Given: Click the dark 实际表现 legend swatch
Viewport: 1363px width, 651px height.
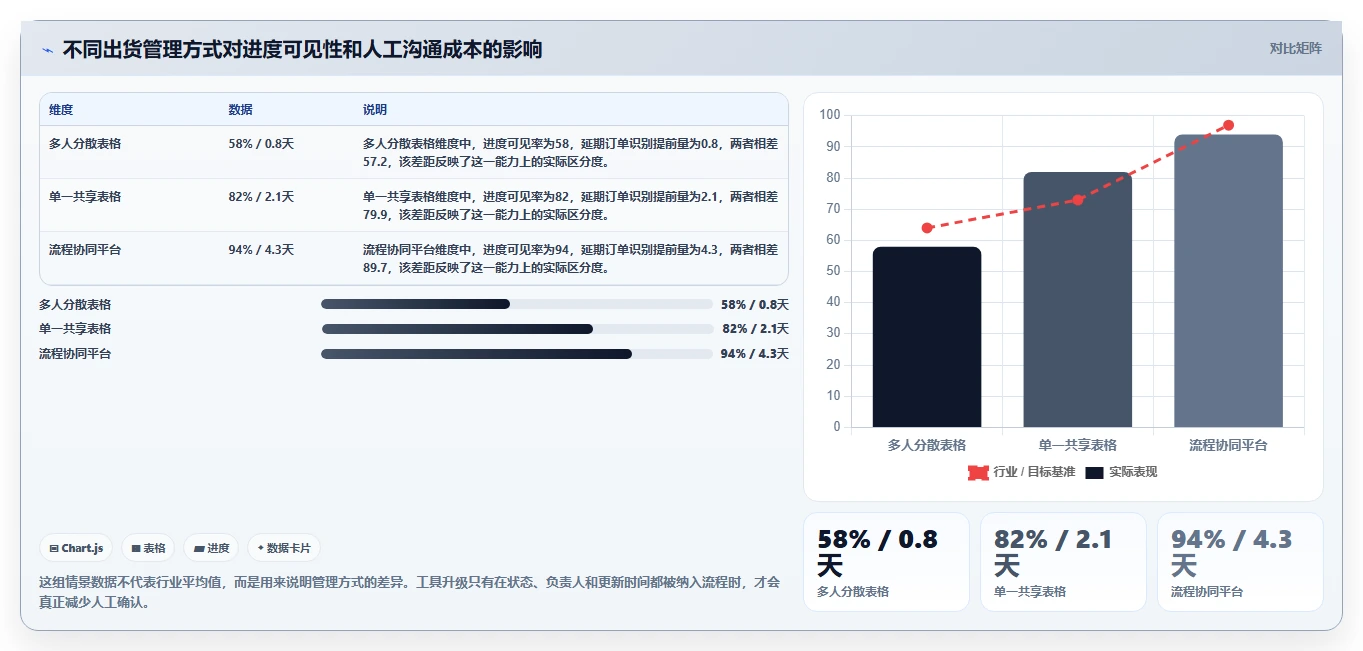Looking at the screenshot, I should 1094,472.
